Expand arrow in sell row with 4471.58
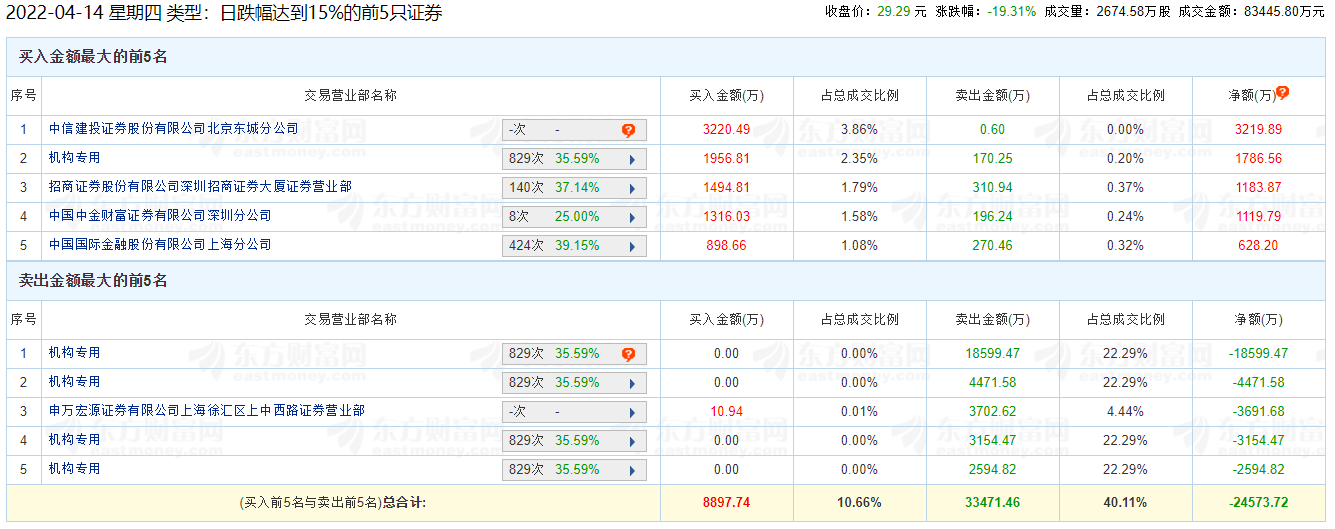Viewport: 1335px width, 529px height. tap(632, 383)
